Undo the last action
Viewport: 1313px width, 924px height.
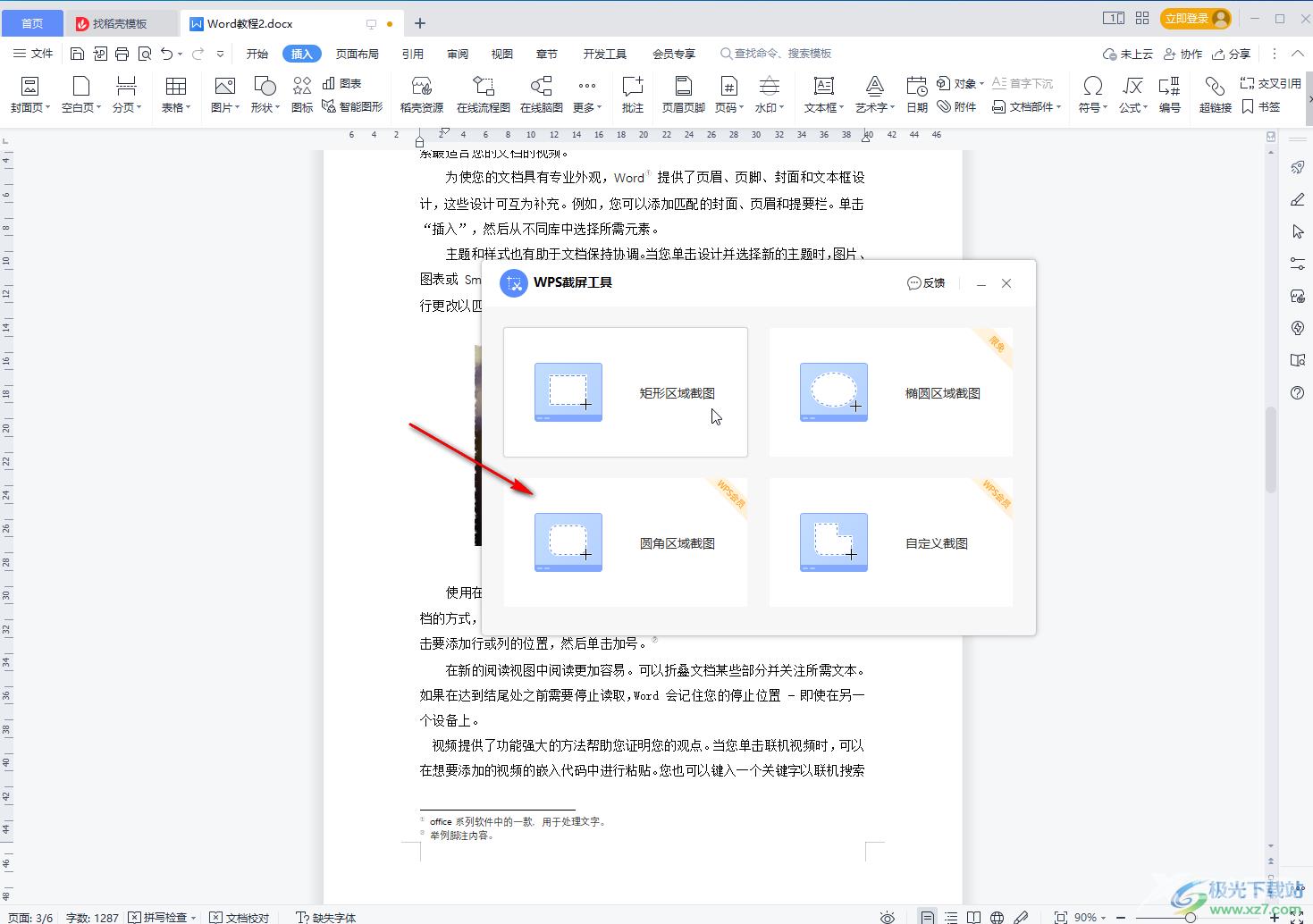click(x=166, y=54)
